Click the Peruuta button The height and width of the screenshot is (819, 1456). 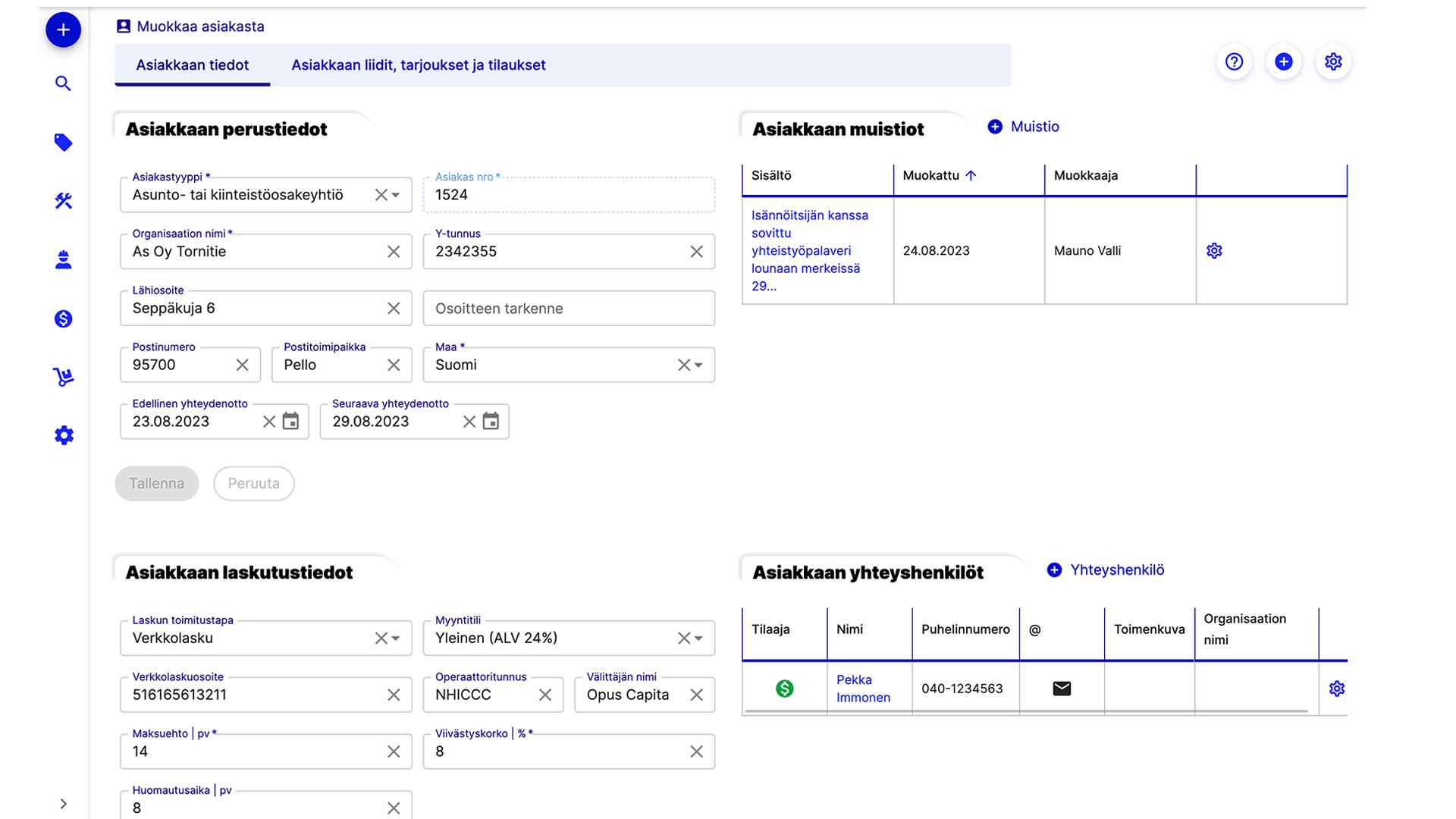pyautogui.click(x=254, y=484)
